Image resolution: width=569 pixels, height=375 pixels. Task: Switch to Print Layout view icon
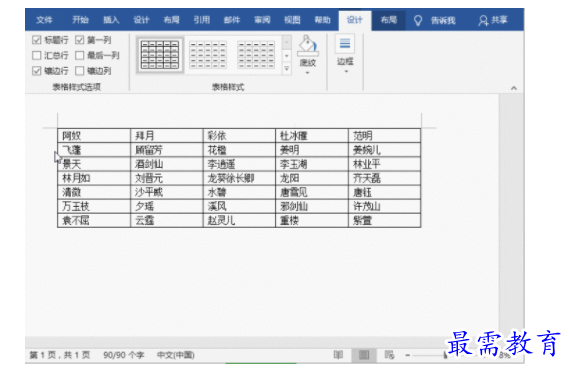pyautogui.click(x=364, y=355)
